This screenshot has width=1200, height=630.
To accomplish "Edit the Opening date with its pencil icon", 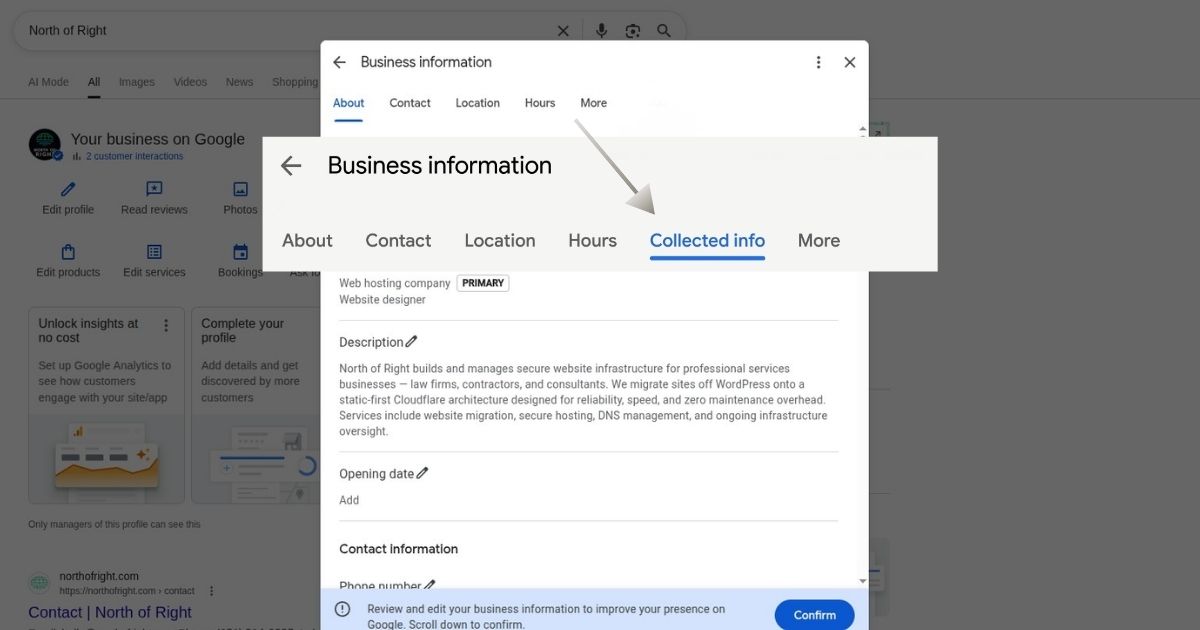I will [422, 473].
